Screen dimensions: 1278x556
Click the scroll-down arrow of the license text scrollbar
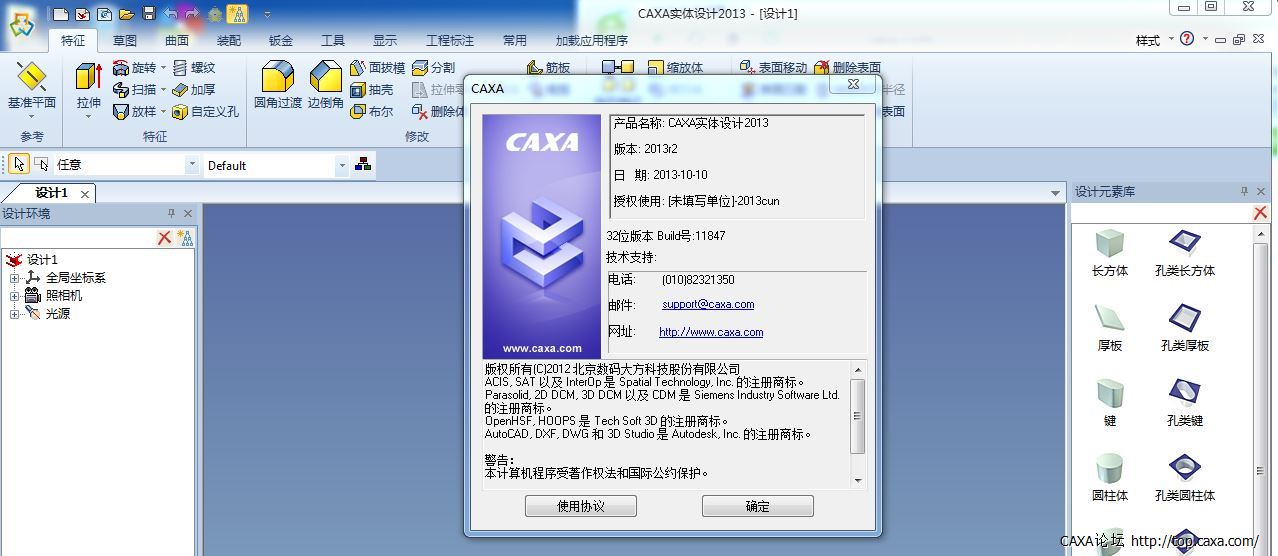point(858,481)
